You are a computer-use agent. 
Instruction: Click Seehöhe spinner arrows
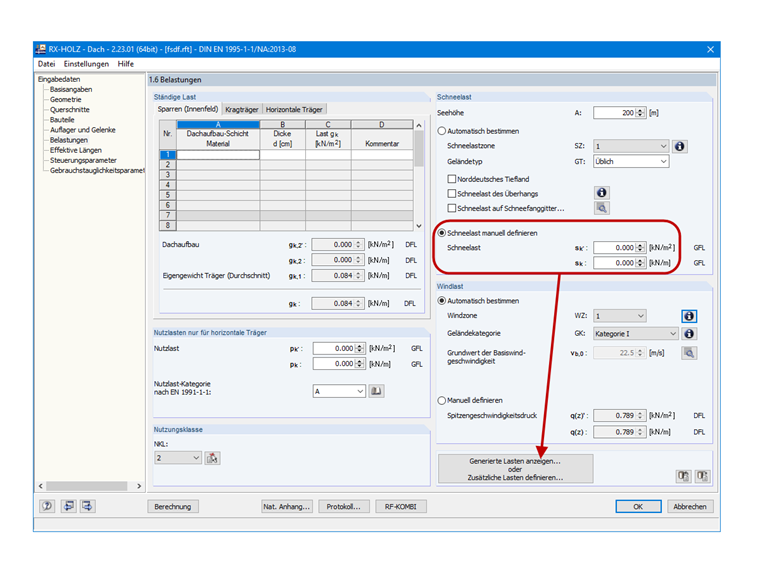[641, 112]
